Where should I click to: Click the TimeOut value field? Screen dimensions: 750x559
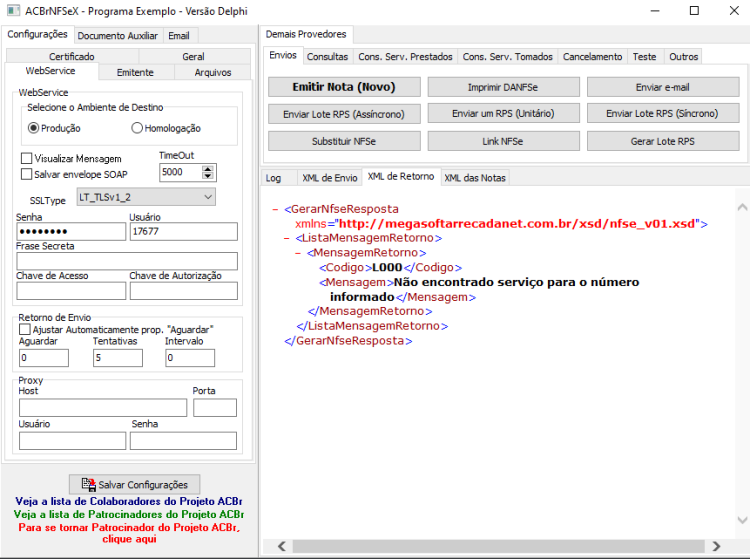click(x=181, y=172)
